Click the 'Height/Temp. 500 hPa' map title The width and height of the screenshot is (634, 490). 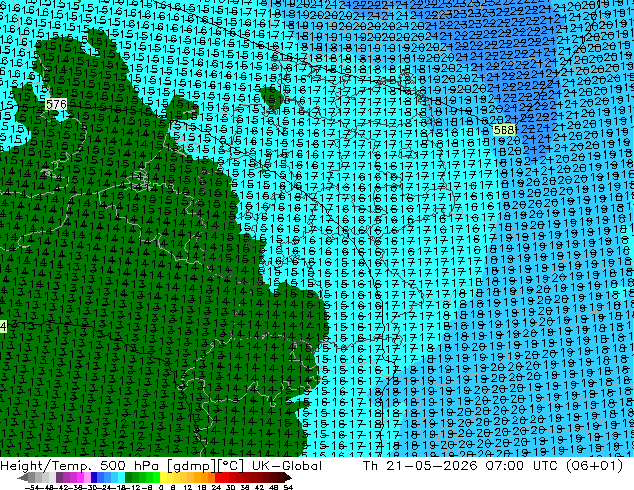(79, 466)
